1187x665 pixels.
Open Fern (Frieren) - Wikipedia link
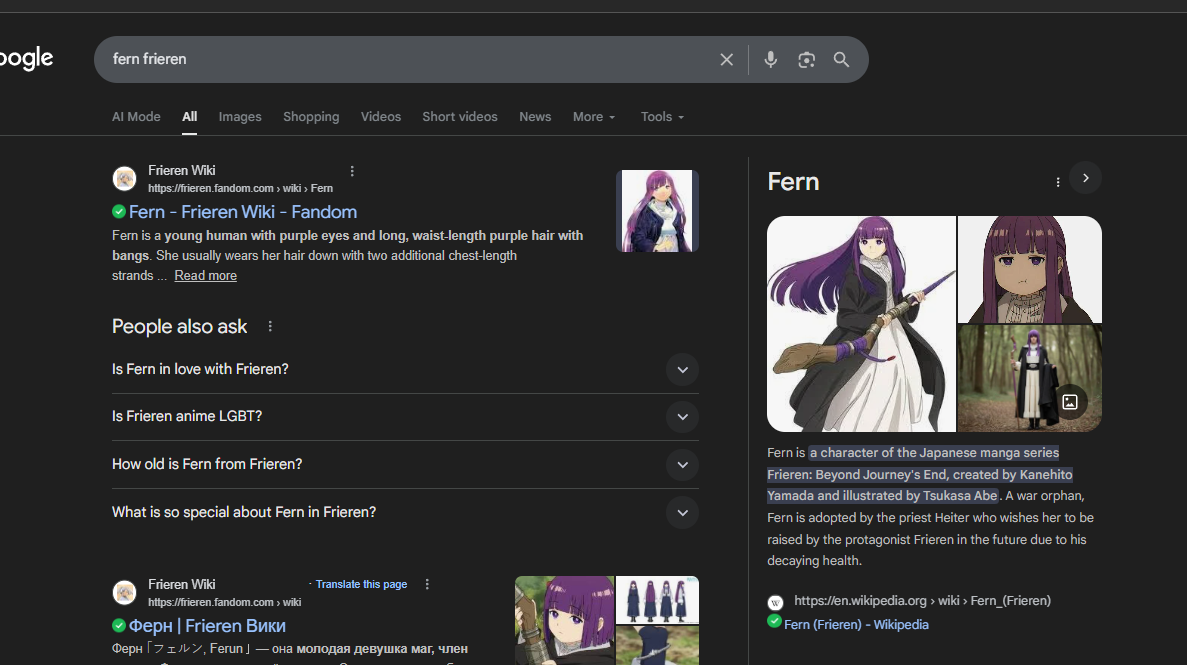point(856,625)
